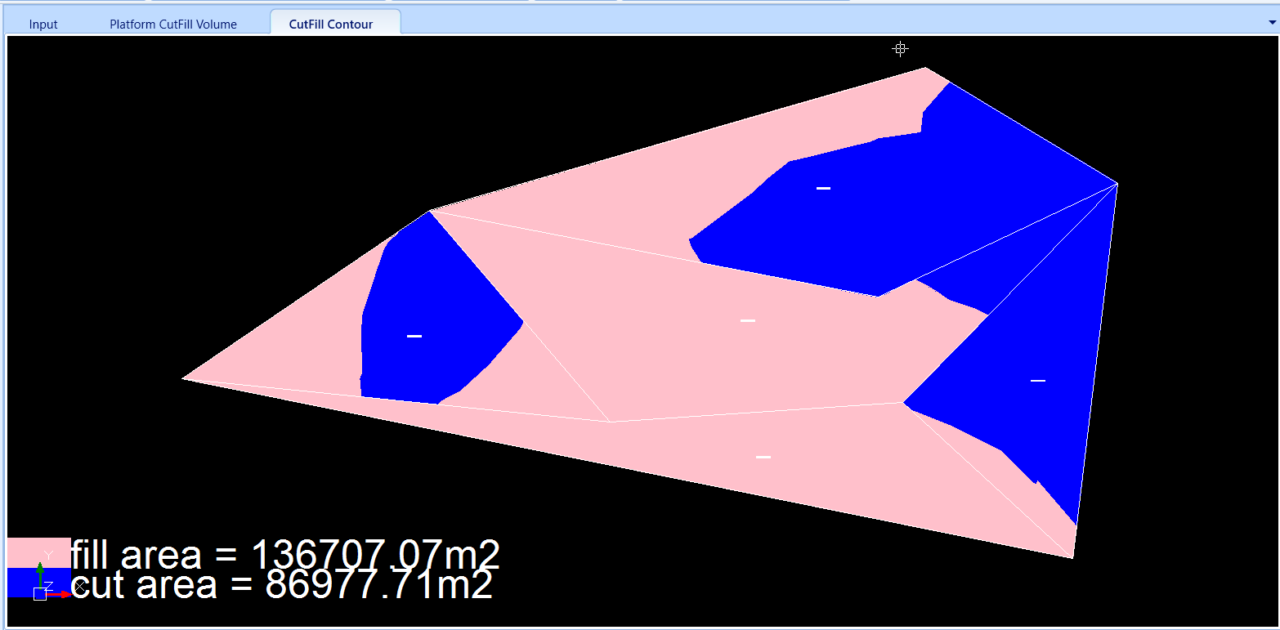Click the fill area measurement text
The height and width of the screenshot is (630, 1280).
pos(283,556)
